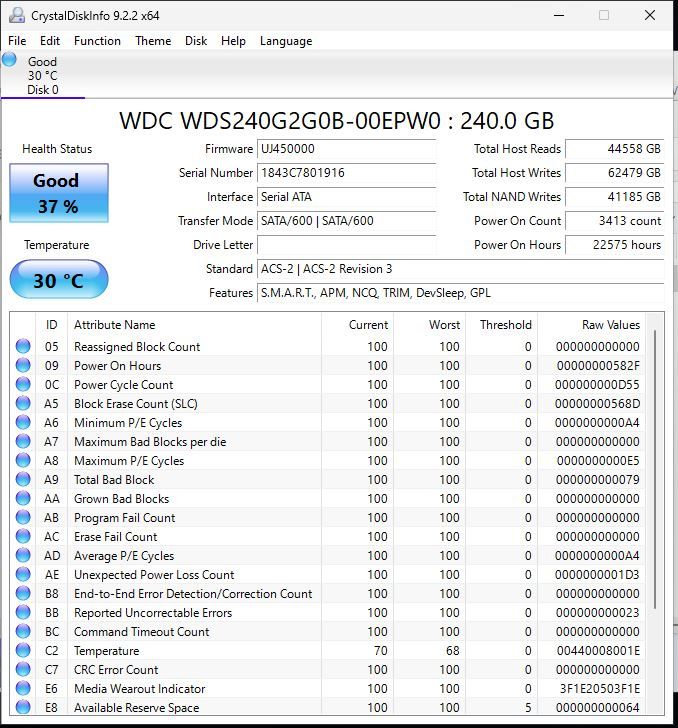Open the Theme menu
678x728 pixels.
coord(153,41)
